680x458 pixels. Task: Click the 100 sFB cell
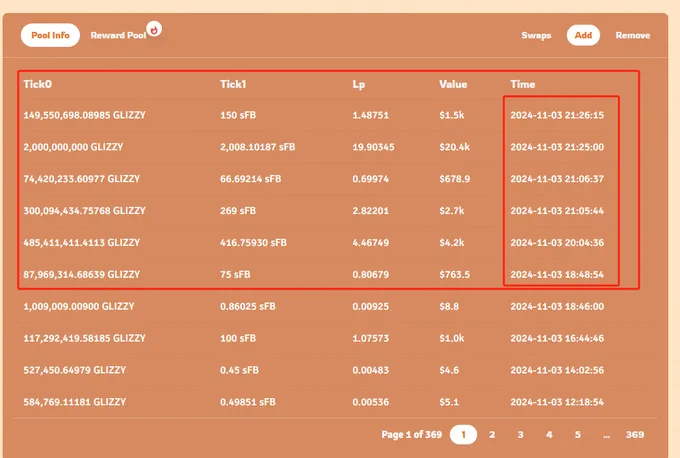click(x=238, y=338)
